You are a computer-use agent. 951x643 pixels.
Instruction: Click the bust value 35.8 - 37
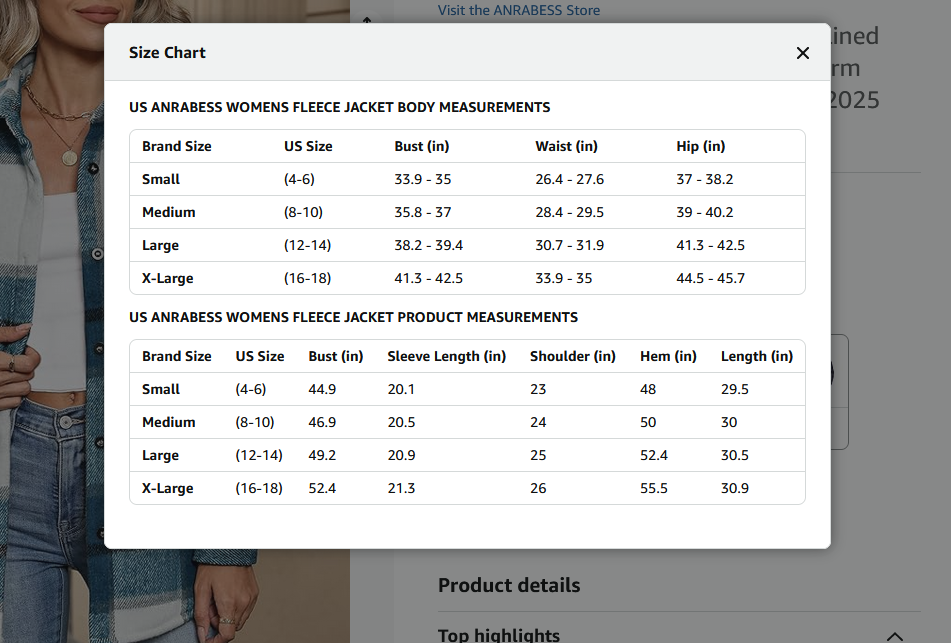423,212
